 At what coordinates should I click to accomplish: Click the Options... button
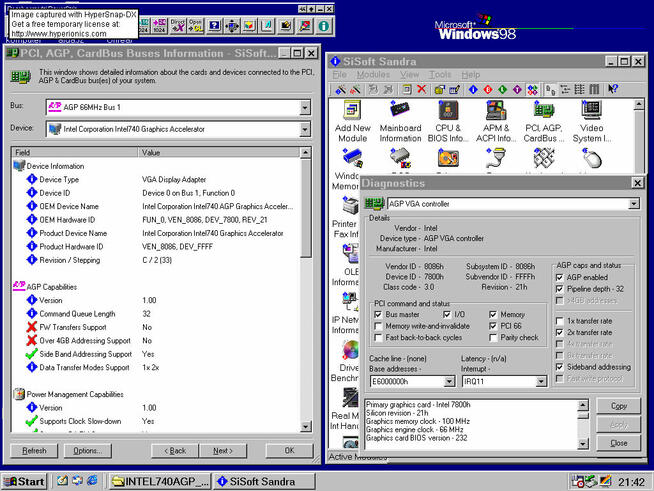pyautogui.click(x=88, y=451)
